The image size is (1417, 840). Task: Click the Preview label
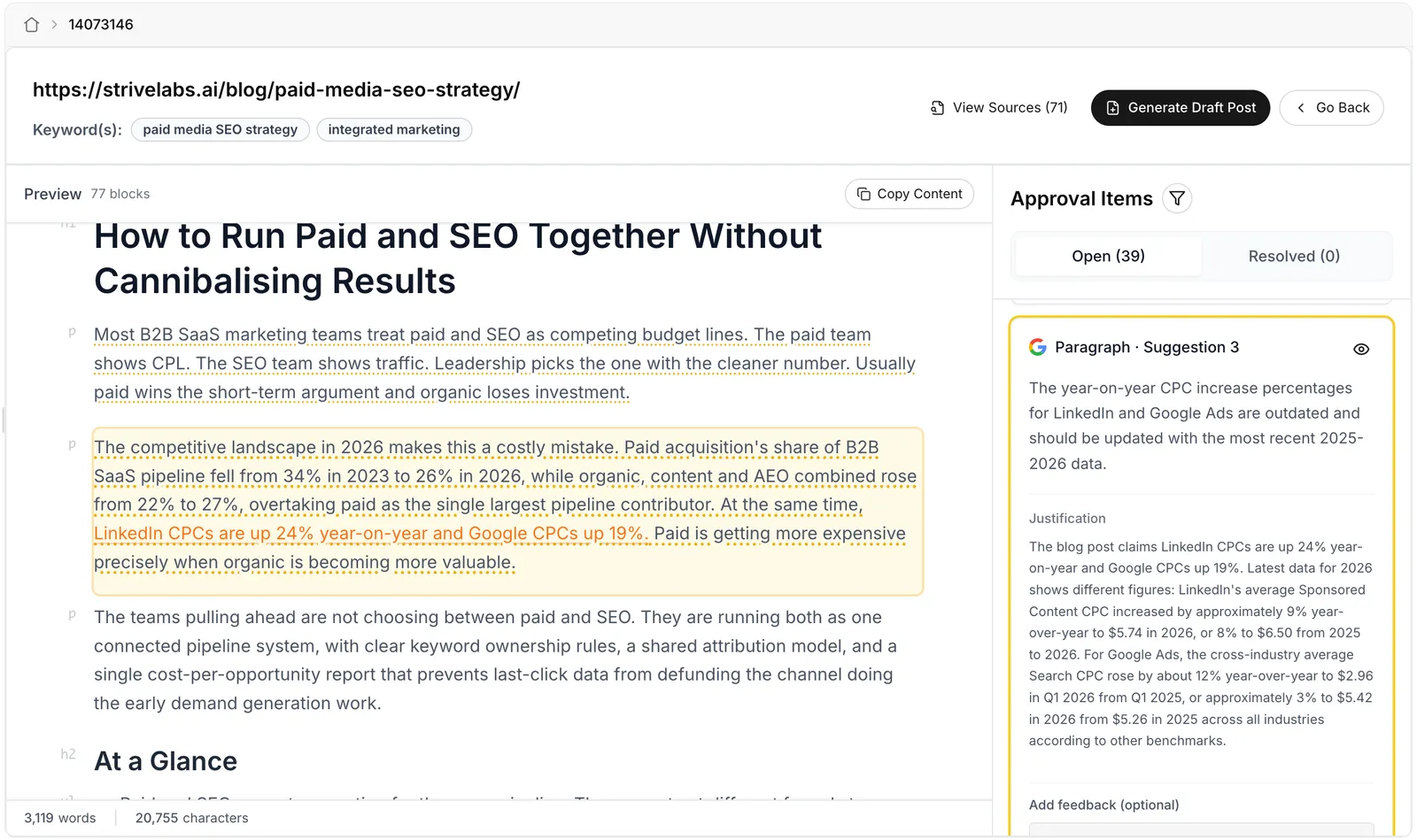[x=52, y=194]
